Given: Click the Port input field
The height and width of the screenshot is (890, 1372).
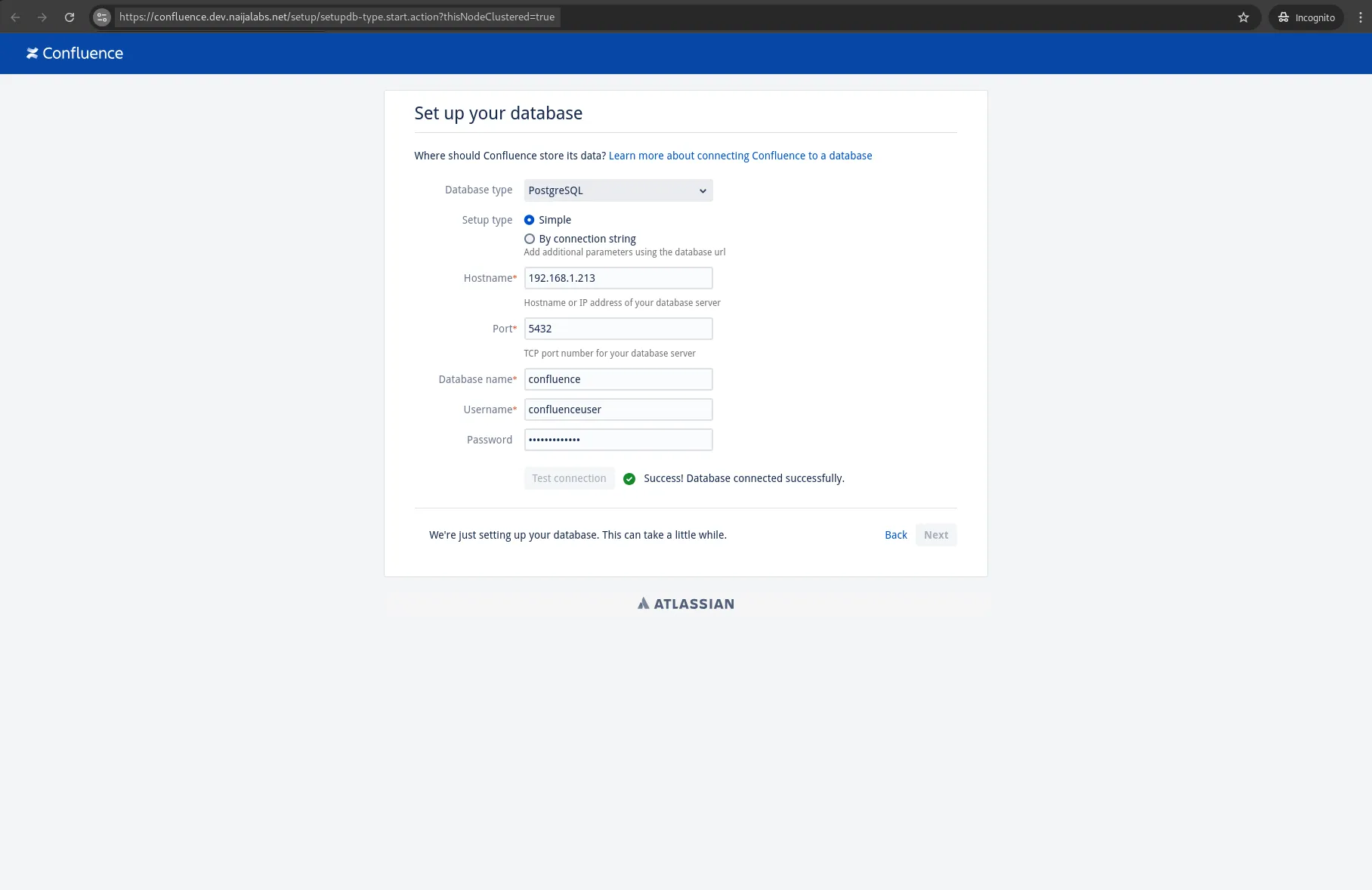Looking at the screenshot, I should [x=618, y=329].
